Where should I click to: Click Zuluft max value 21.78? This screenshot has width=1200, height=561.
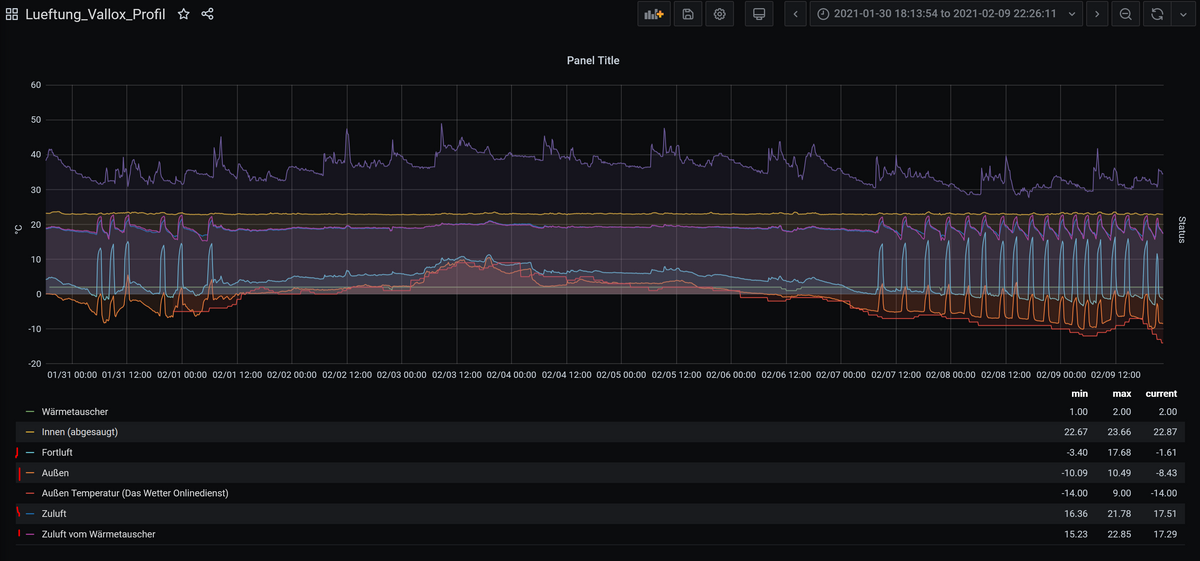(x=1118, y=514)
